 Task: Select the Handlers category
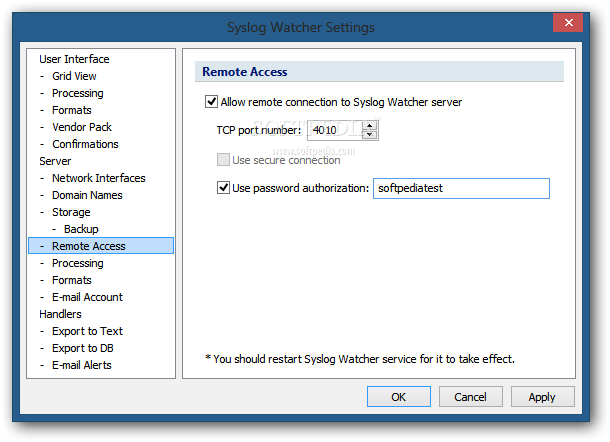pyautogui.click(x=60, y=314)
